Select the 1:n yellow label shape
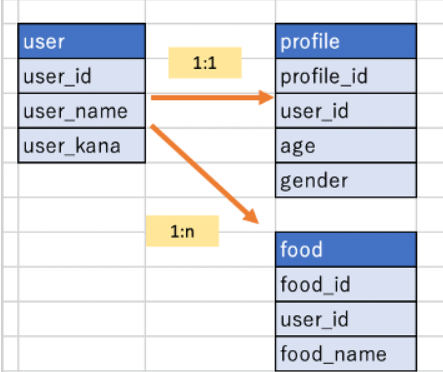Viewport: 443px width, 372px height. [182, 231]
